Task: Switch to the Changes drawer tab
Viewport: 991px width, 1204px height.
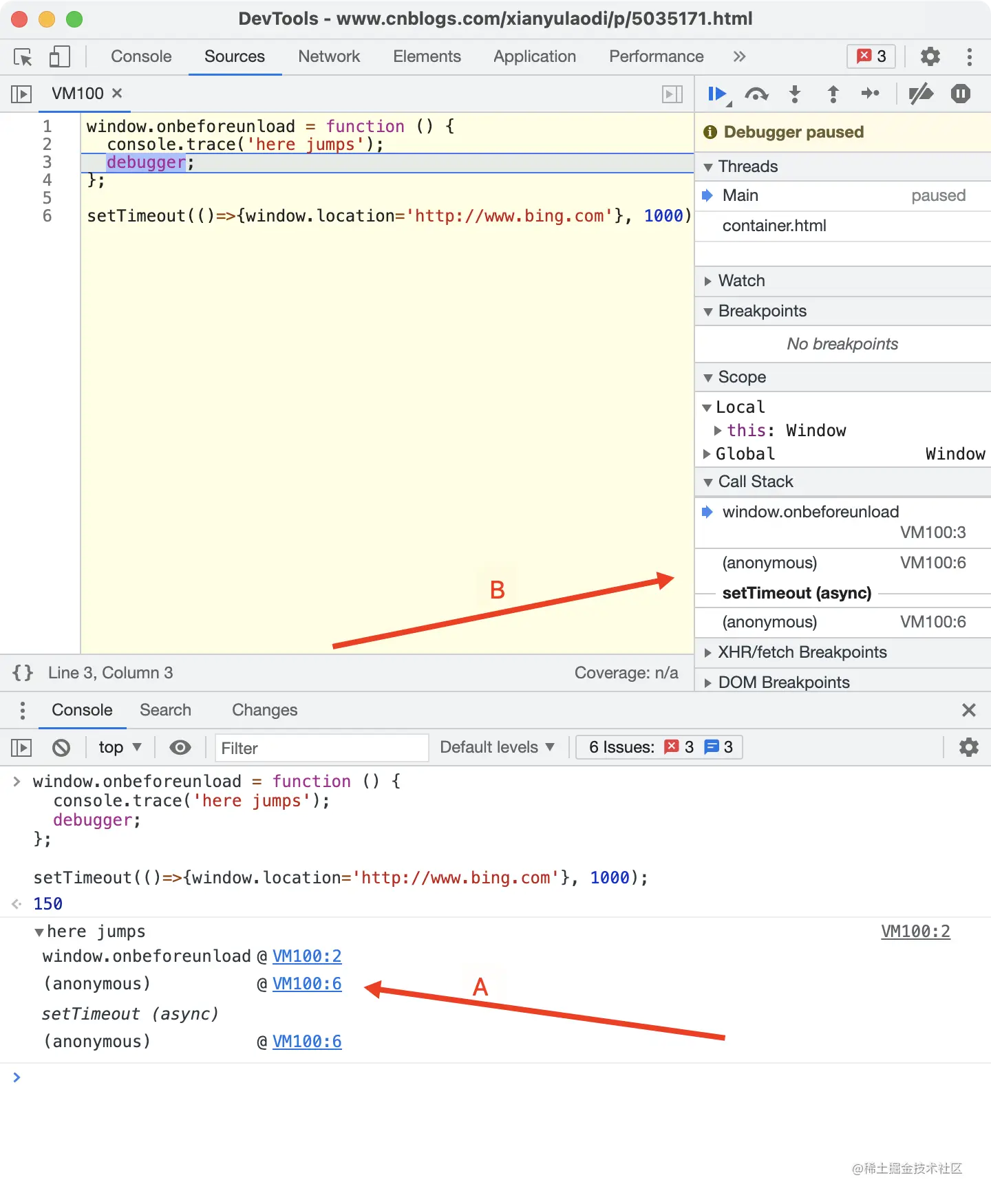Action: click(264, 710)
